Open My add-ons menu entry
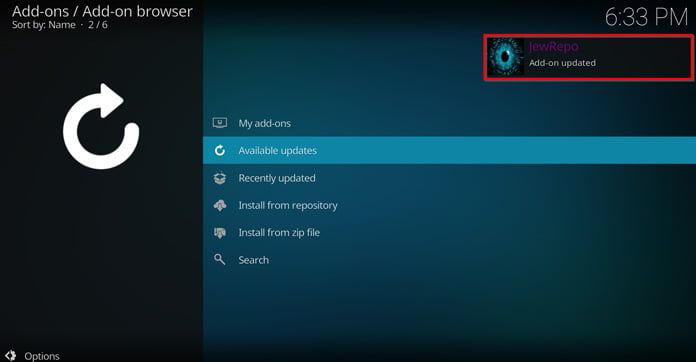This screenshot has height=362, width=696. [x=449, y=123]
